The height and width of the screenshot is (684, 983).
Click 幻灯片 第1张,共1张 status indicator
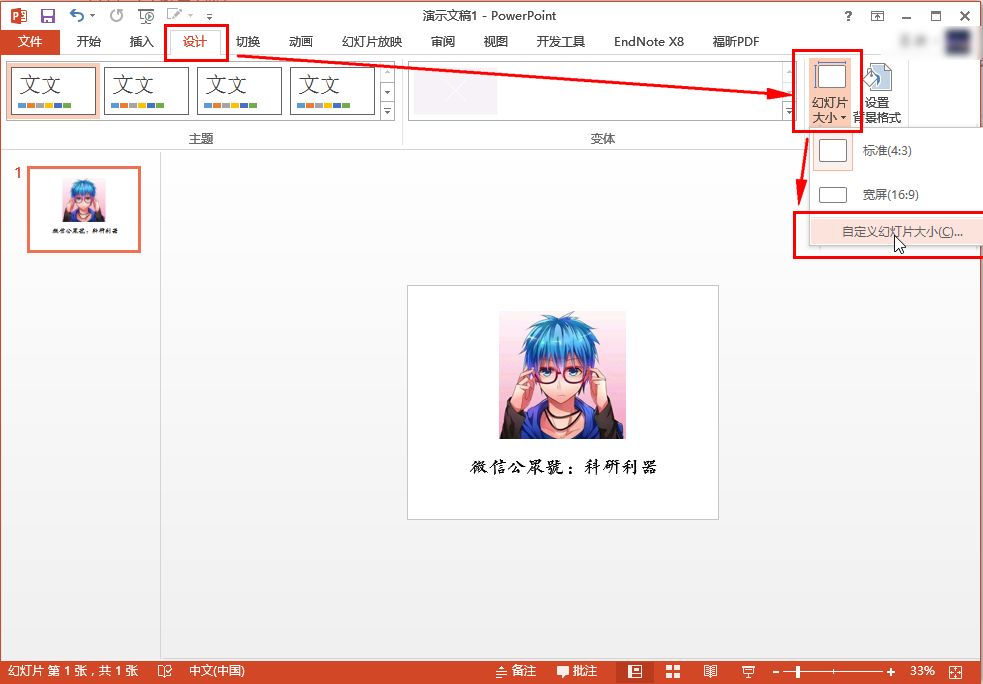click(73, 671)
